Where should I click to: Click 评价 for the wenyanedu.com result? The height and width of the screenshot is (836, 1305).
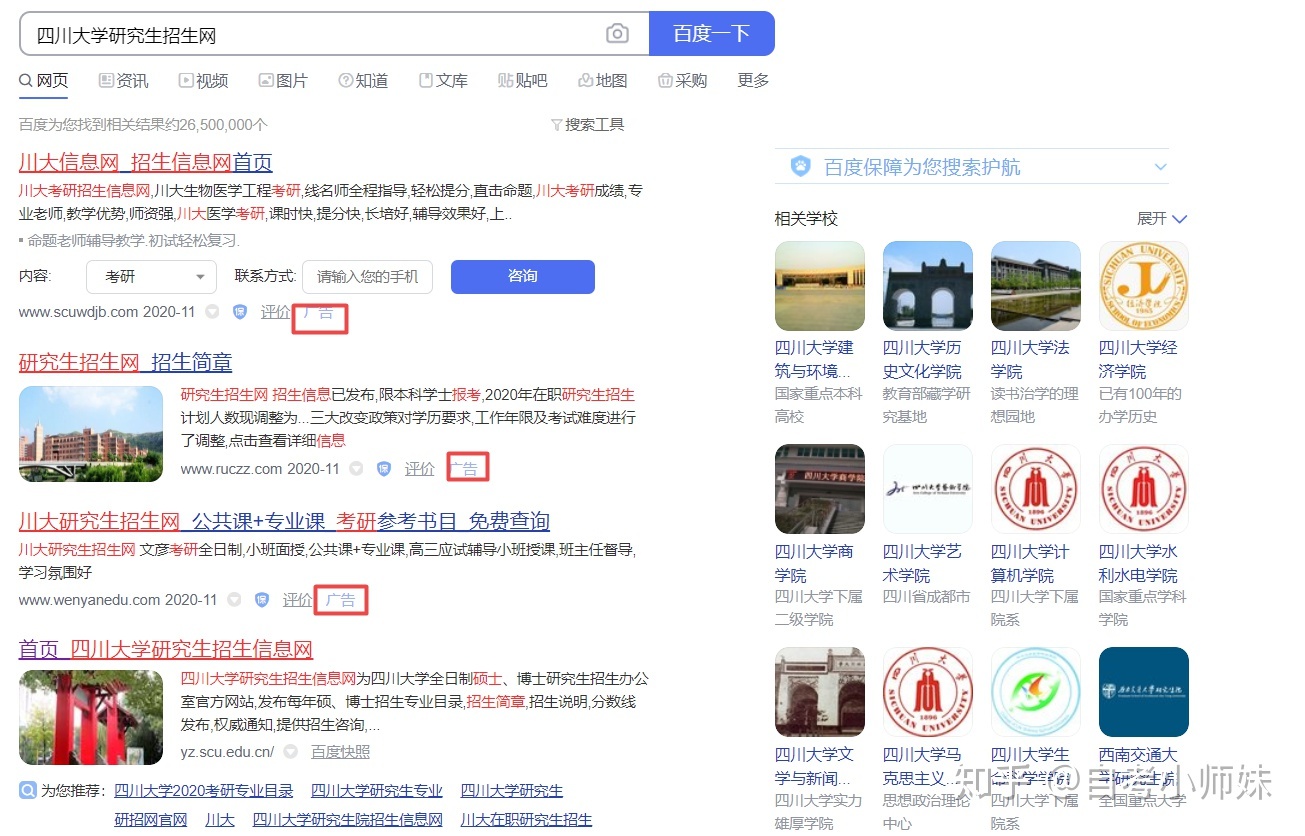tap(298, 600)
